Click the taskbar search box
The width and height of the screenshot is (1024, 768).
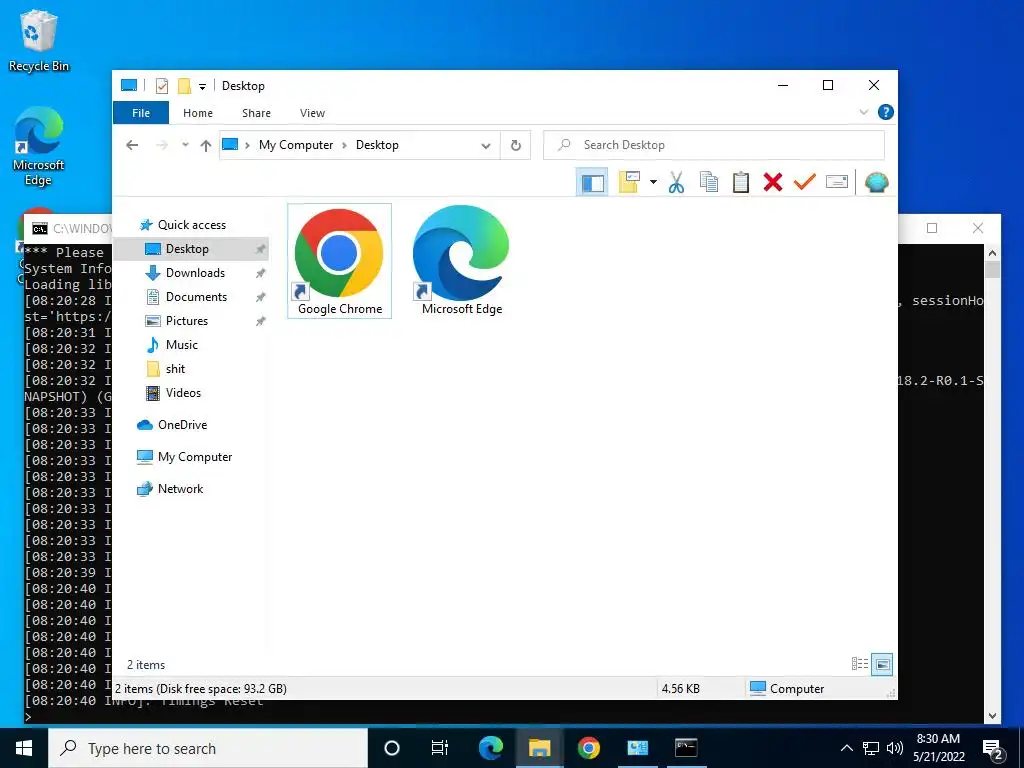pos(208,748)
